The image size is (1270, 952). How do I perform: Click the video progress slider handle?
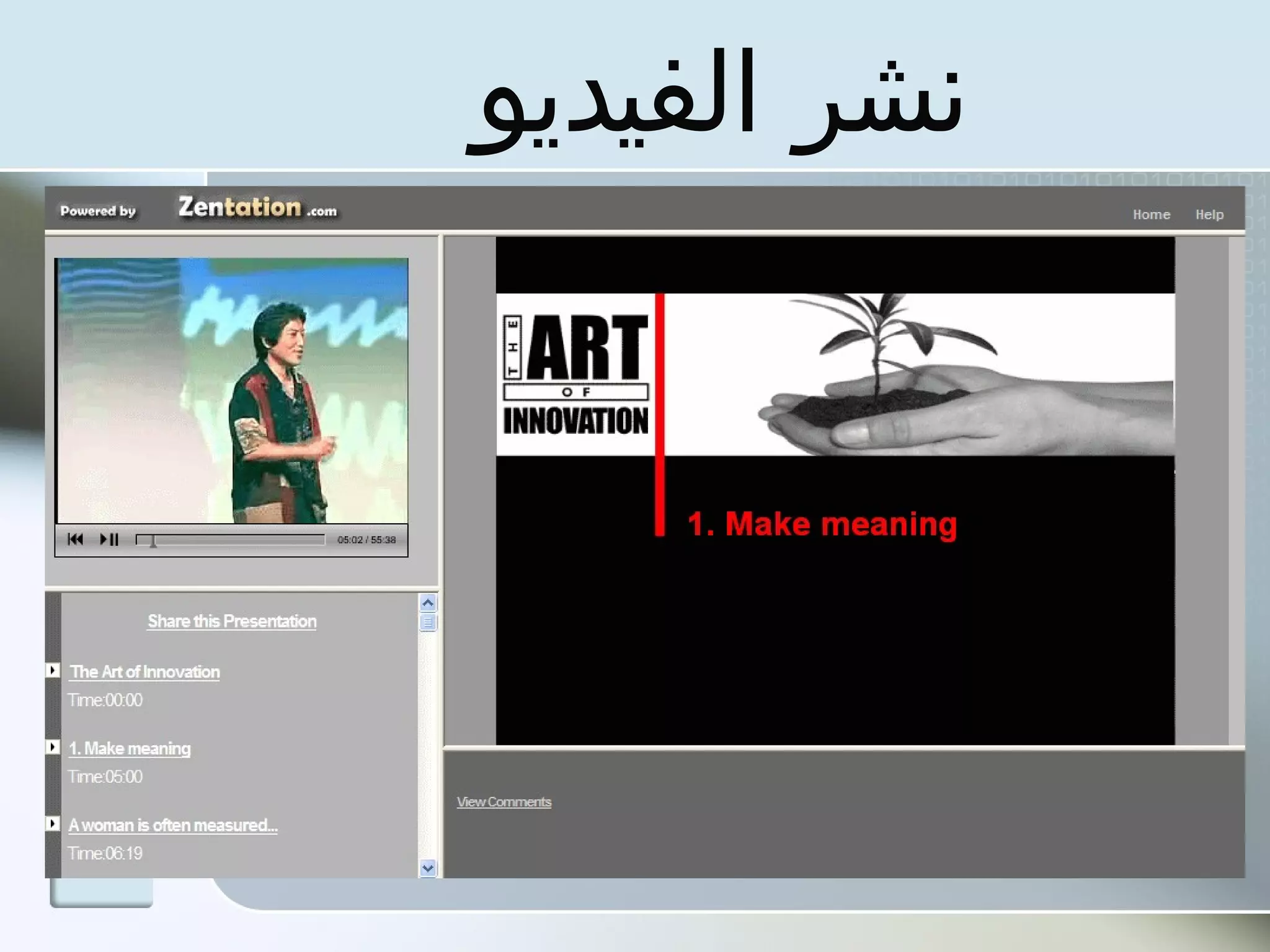(153, 541)
